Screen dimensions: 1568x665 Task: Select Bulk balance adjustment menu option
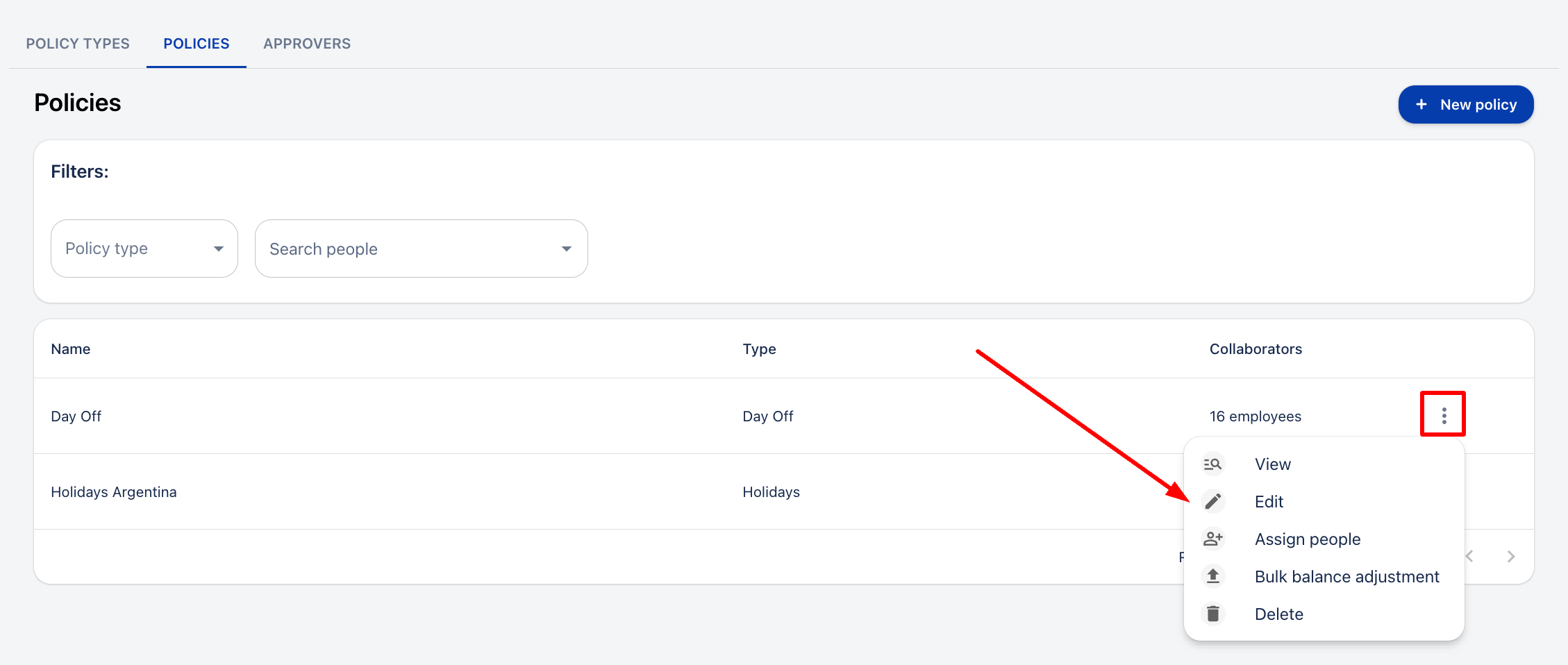click(x=1346, y=577)
